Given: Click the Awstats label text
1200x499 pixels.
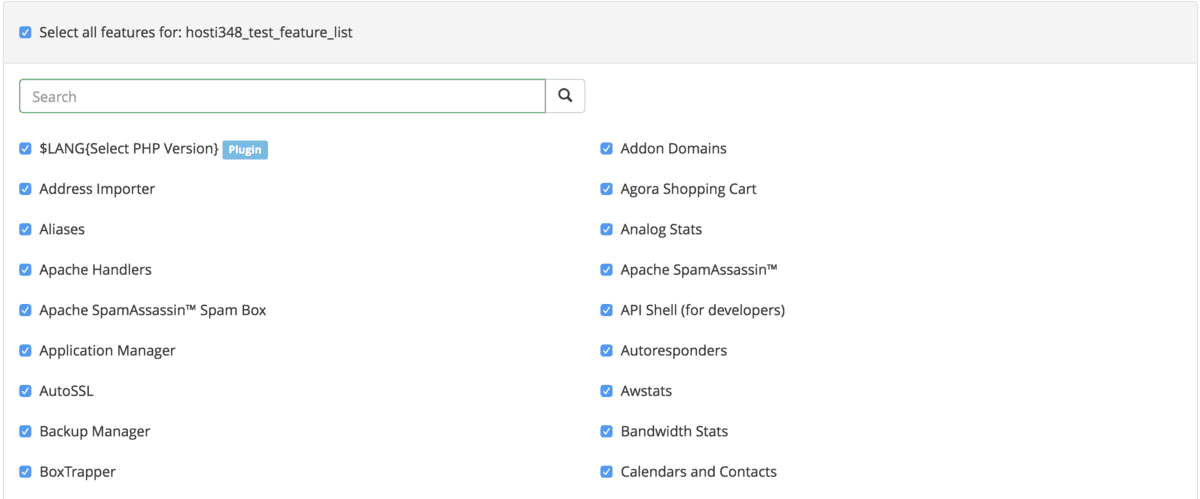Looking at the screenshot, I should point(646,391).
